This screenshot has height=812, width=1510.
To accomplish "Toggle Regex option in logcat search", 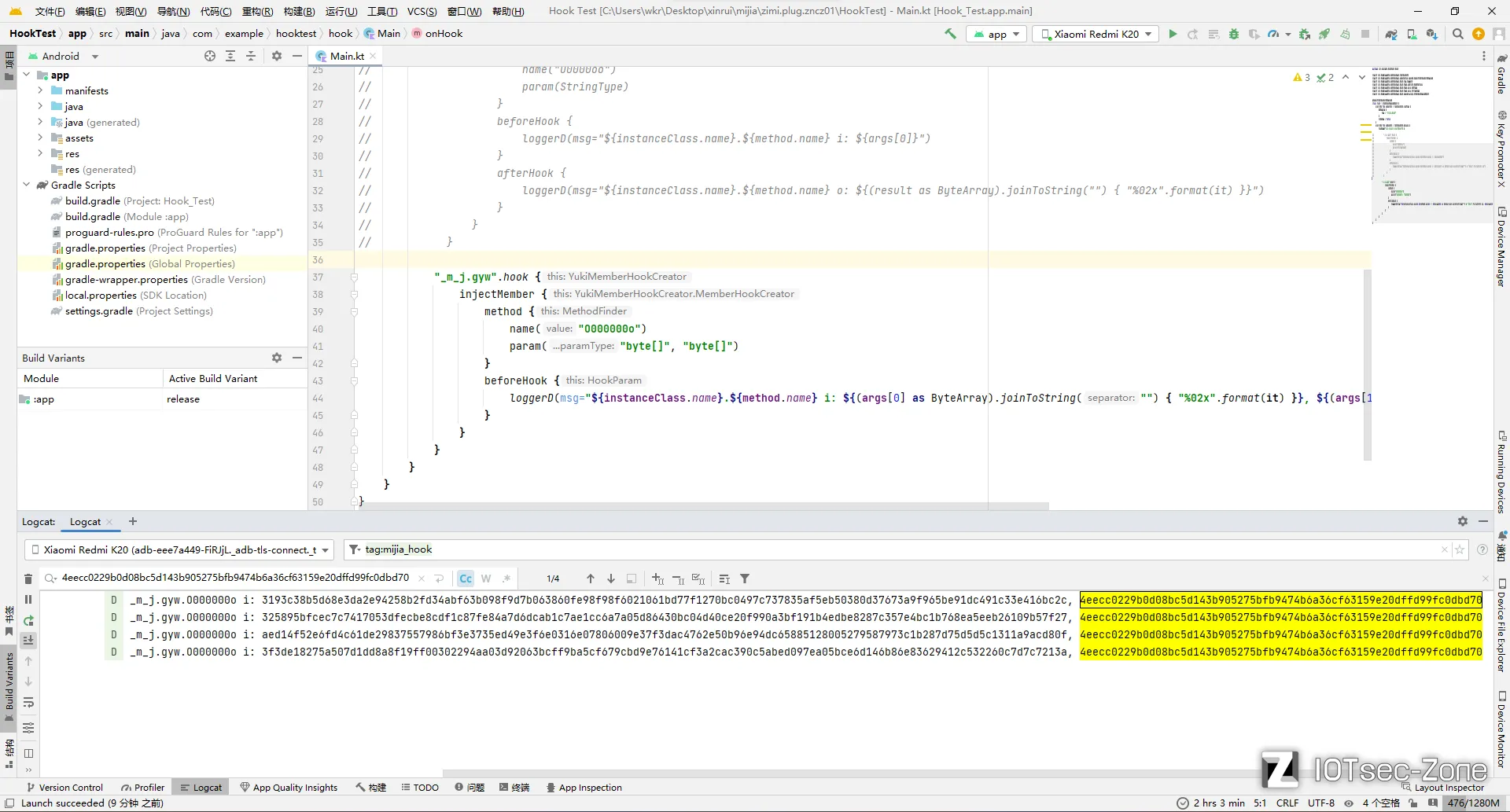I will pyautogui.click(x=506, y=579).
